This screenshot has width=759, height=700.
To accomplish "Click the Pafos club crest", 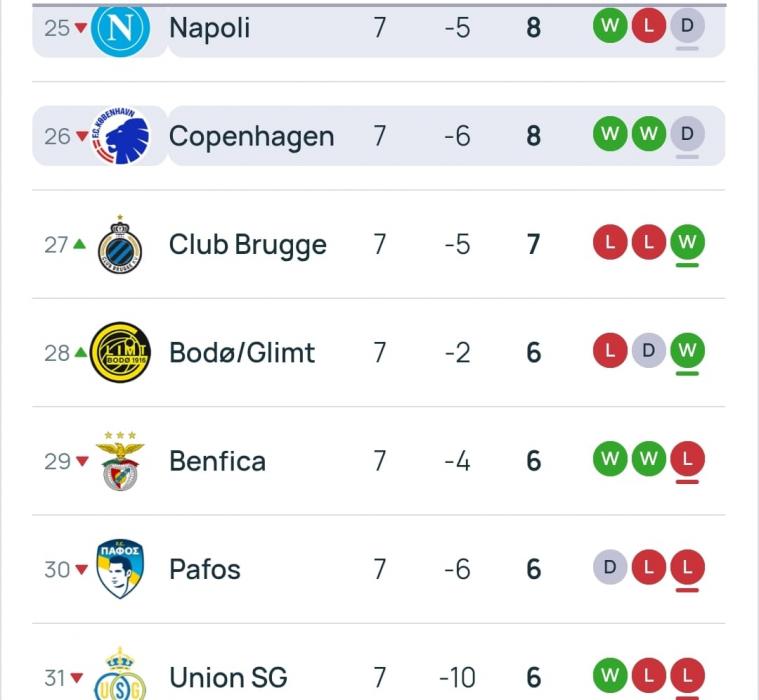I will pos(120,569).
